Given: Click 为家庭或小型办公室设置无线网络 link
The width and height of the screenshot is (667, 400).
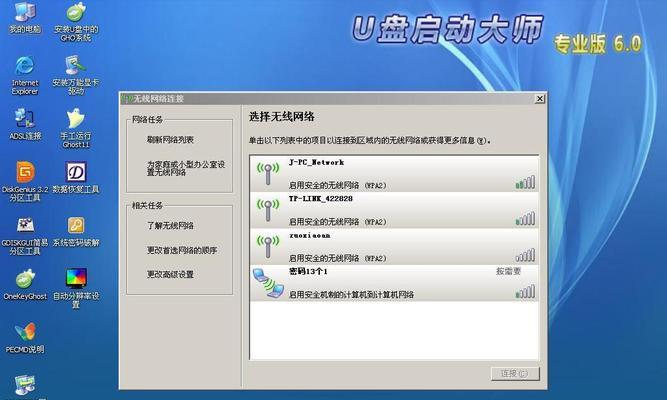Looking at the screenshot, I should [186, 168].
